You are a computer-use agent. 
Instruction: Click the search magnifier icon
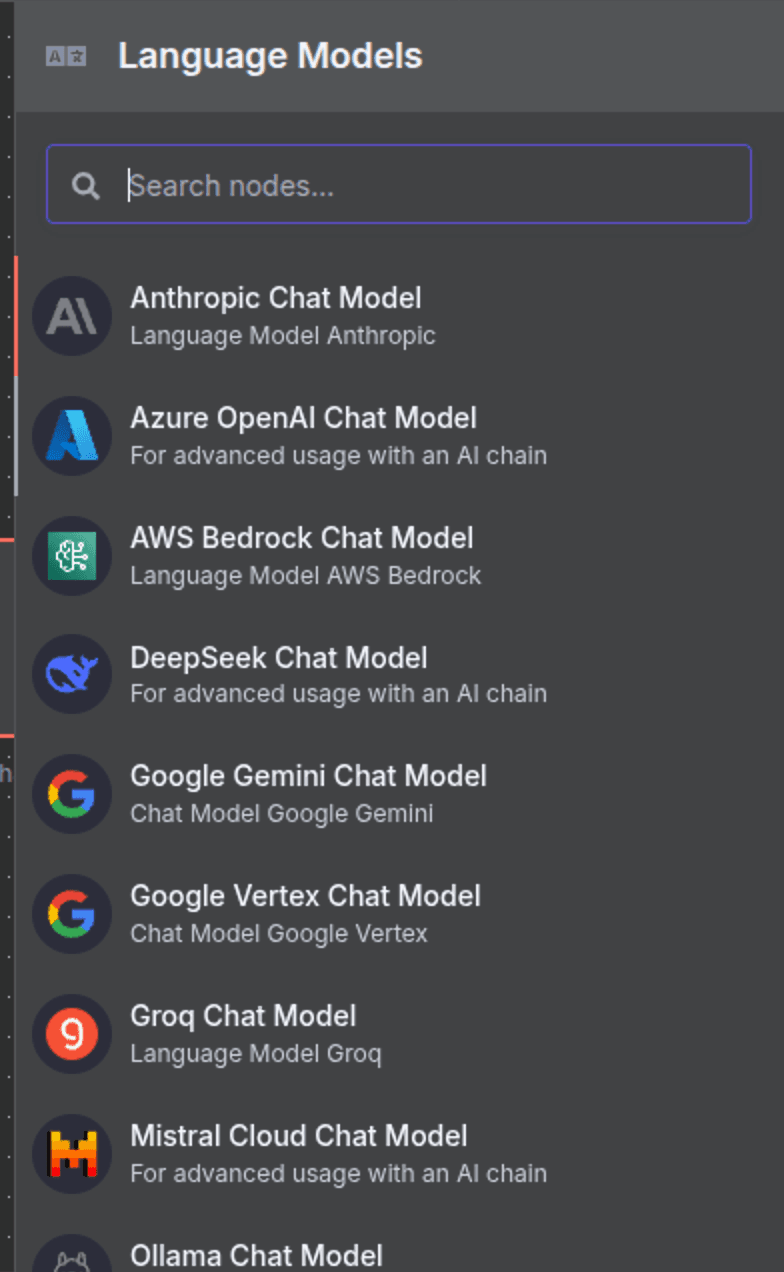86,185
